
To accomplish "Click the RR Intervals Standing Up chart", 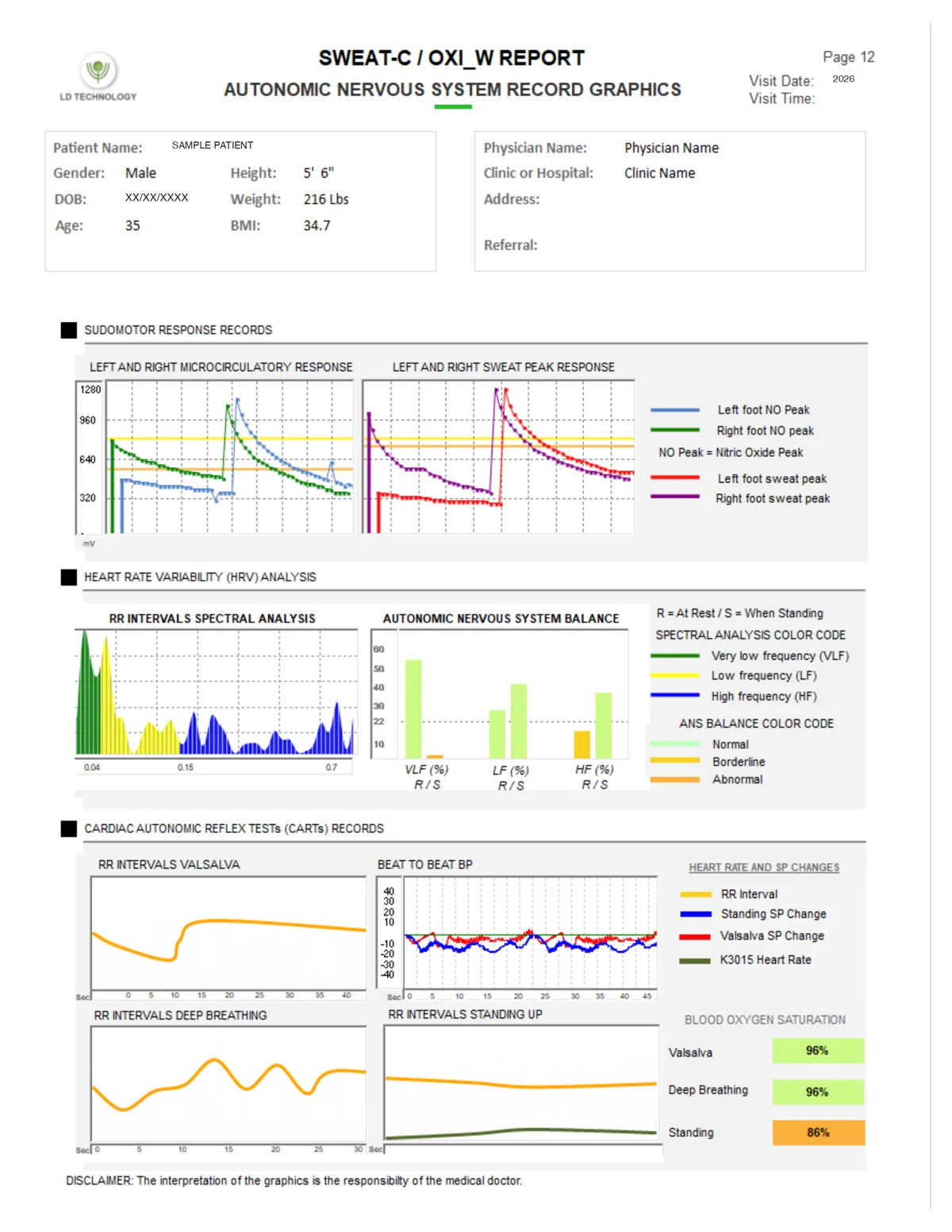I will click(x=522, y=1084).
